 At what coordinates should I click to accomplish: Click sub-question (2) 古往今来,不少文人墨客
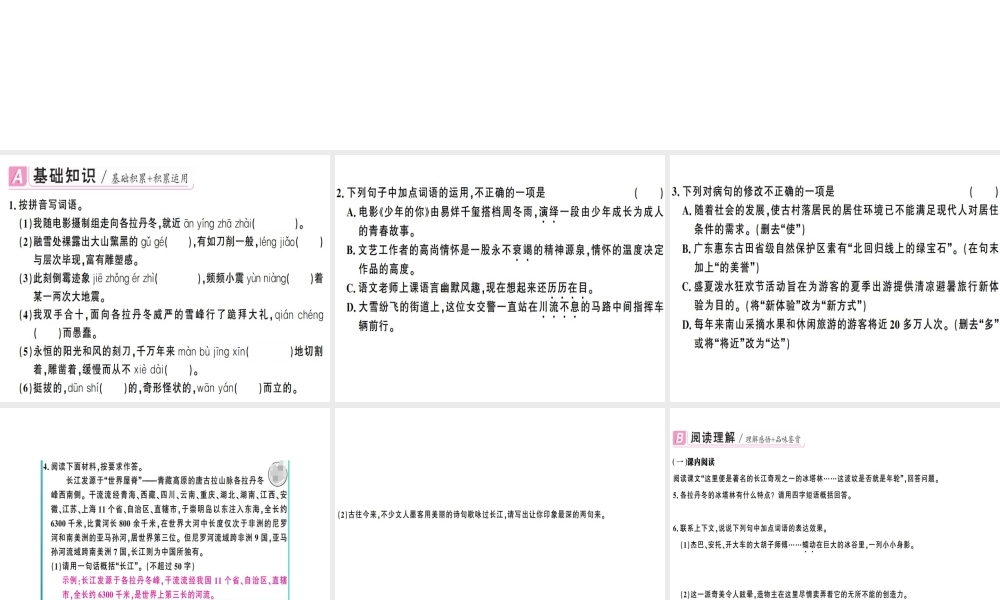tap(471, 515)
